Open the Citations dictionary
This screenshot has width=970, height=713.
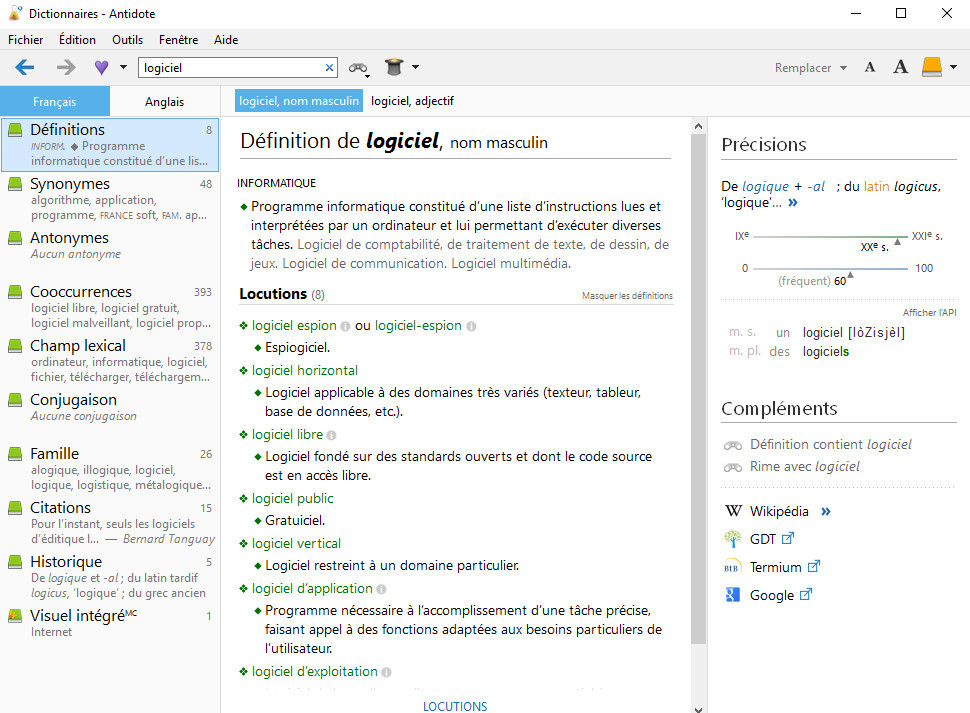click(x=110, y=523)
